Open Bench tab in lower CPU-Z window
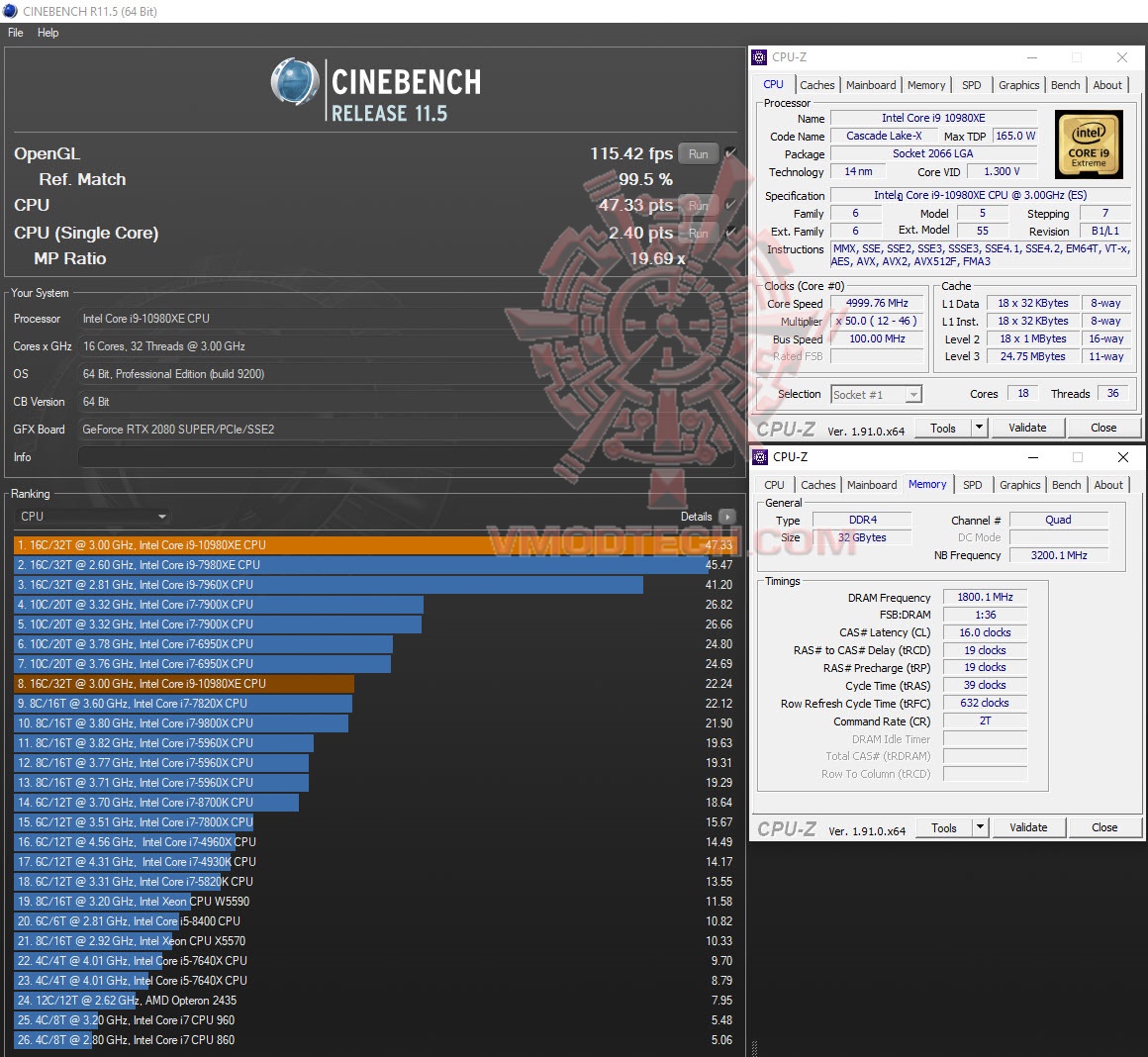 click(x=1066, y=485)
